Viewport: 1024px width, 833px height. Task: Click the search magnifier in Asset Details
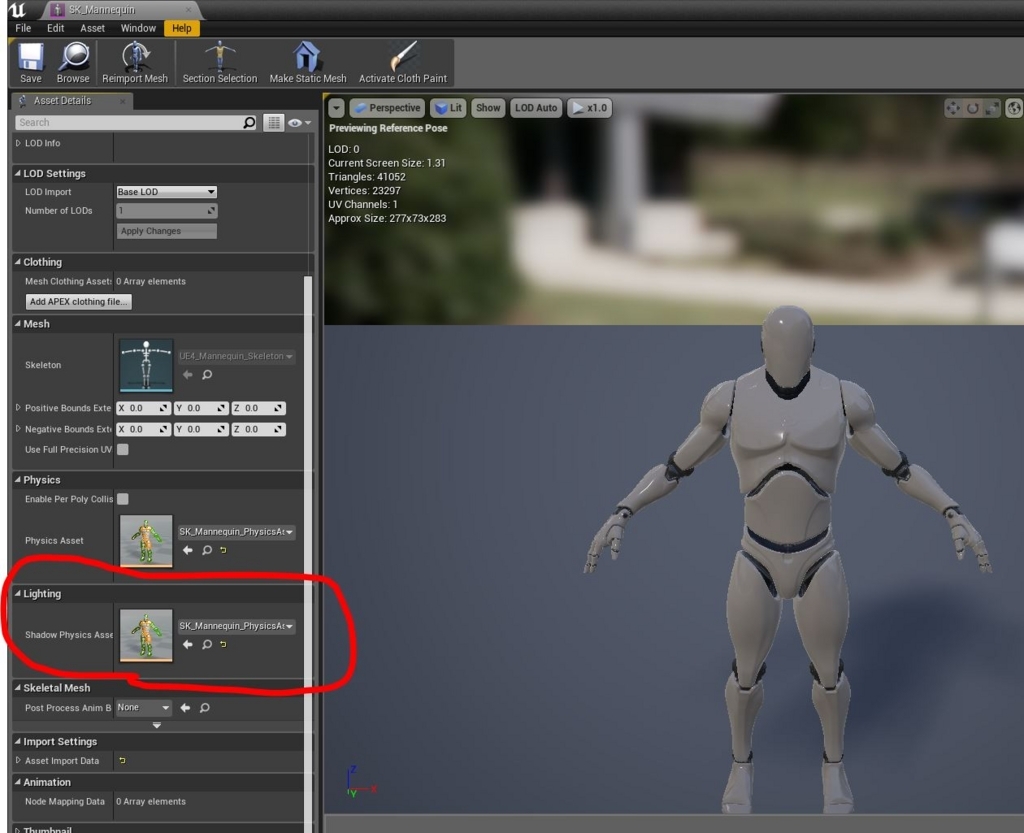[249, 122]
